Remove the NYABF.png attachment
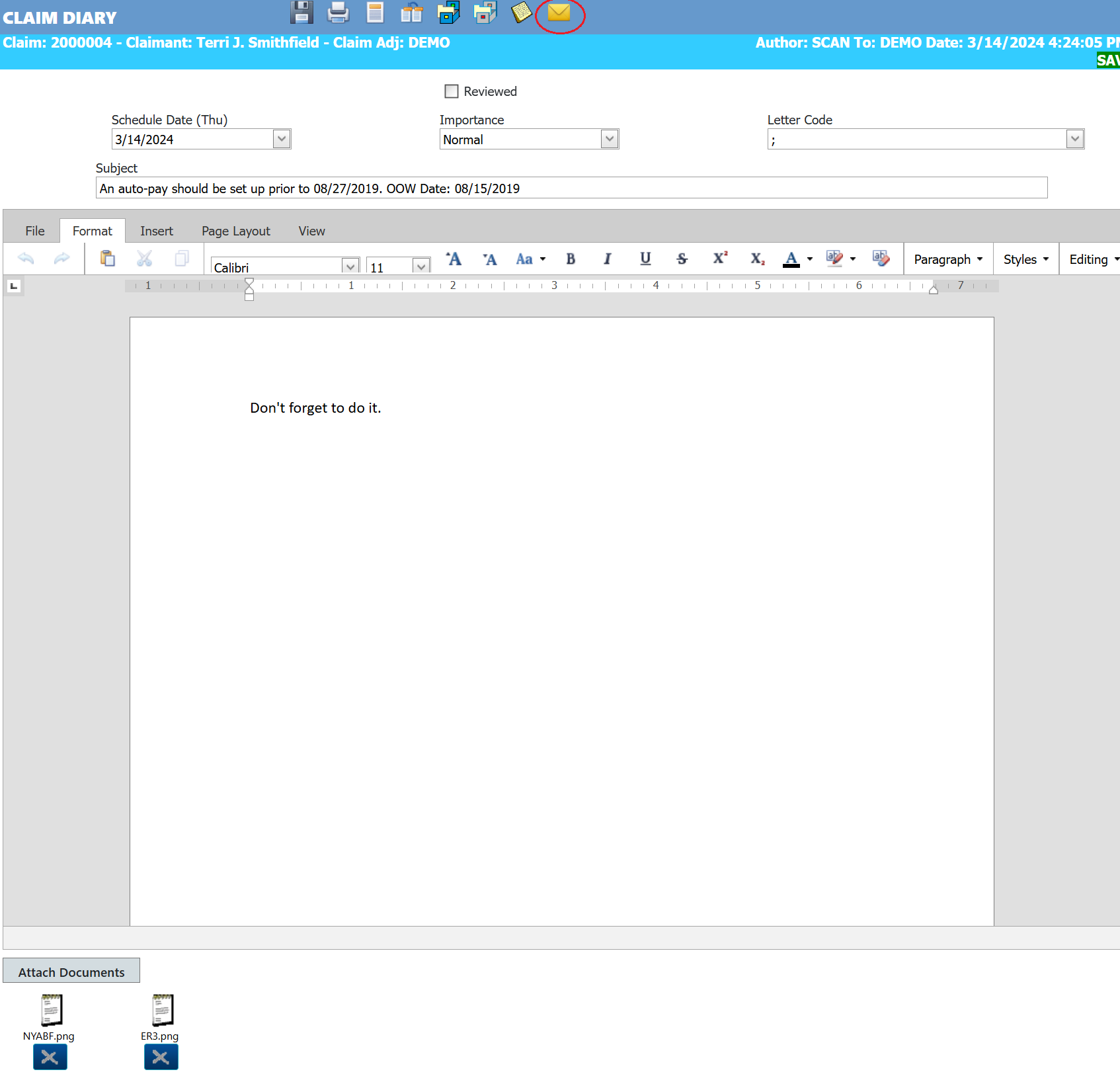Image resolution: width=1120 pixels, height=1082 pixels. pos(50,1058)
